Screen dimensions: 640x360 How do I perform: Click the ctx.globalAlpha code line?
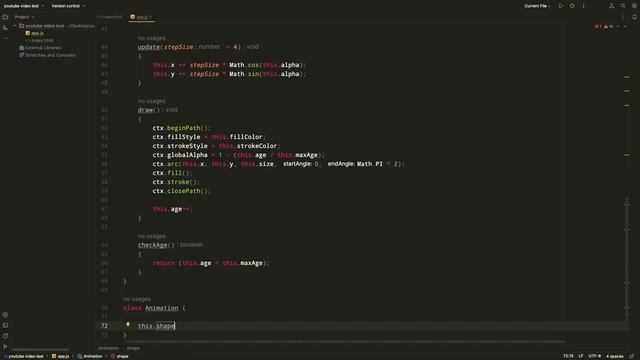pyautogui.click(x=238, y=155)
